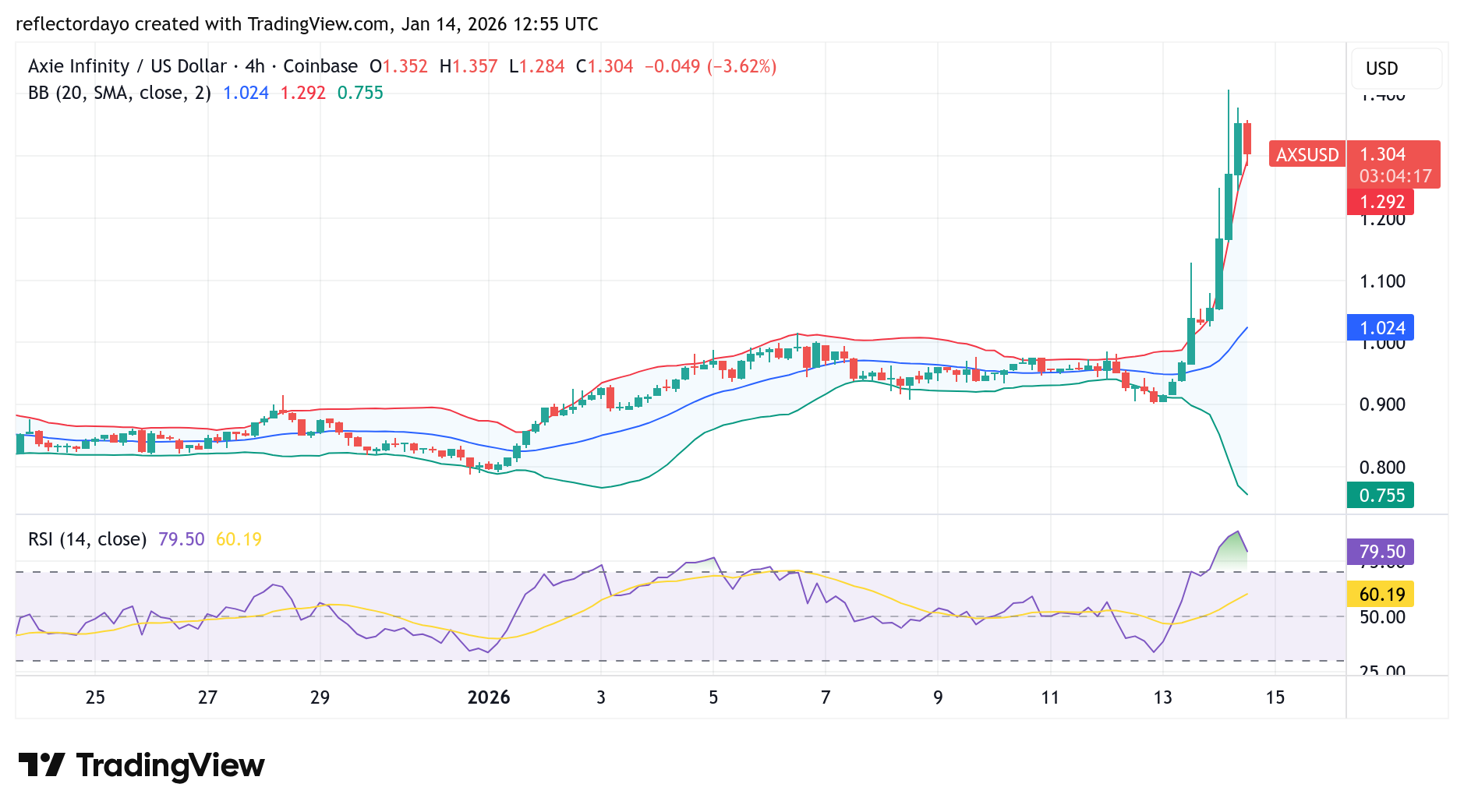Click the blue 1.024 basis axis label
The width and height of the screenshot is (1464, 812).
(x=1381, y=328)
